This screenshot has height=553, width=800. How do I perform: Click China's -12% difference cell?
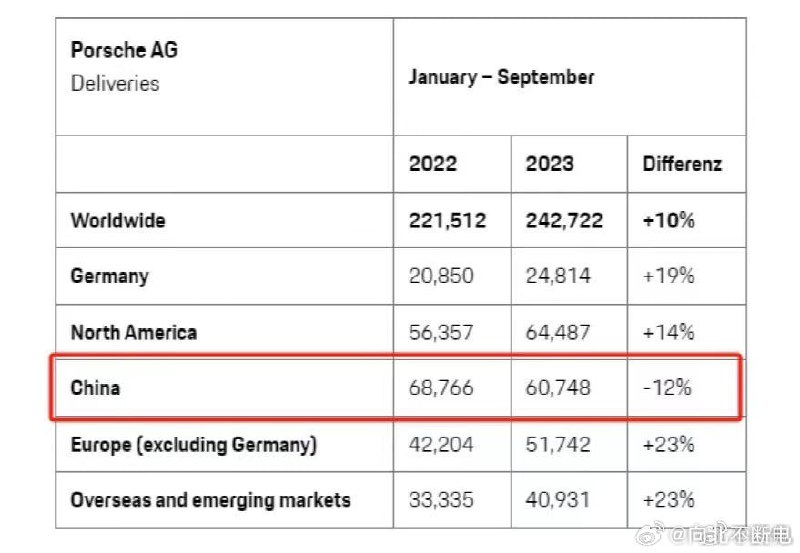point(667,387)
